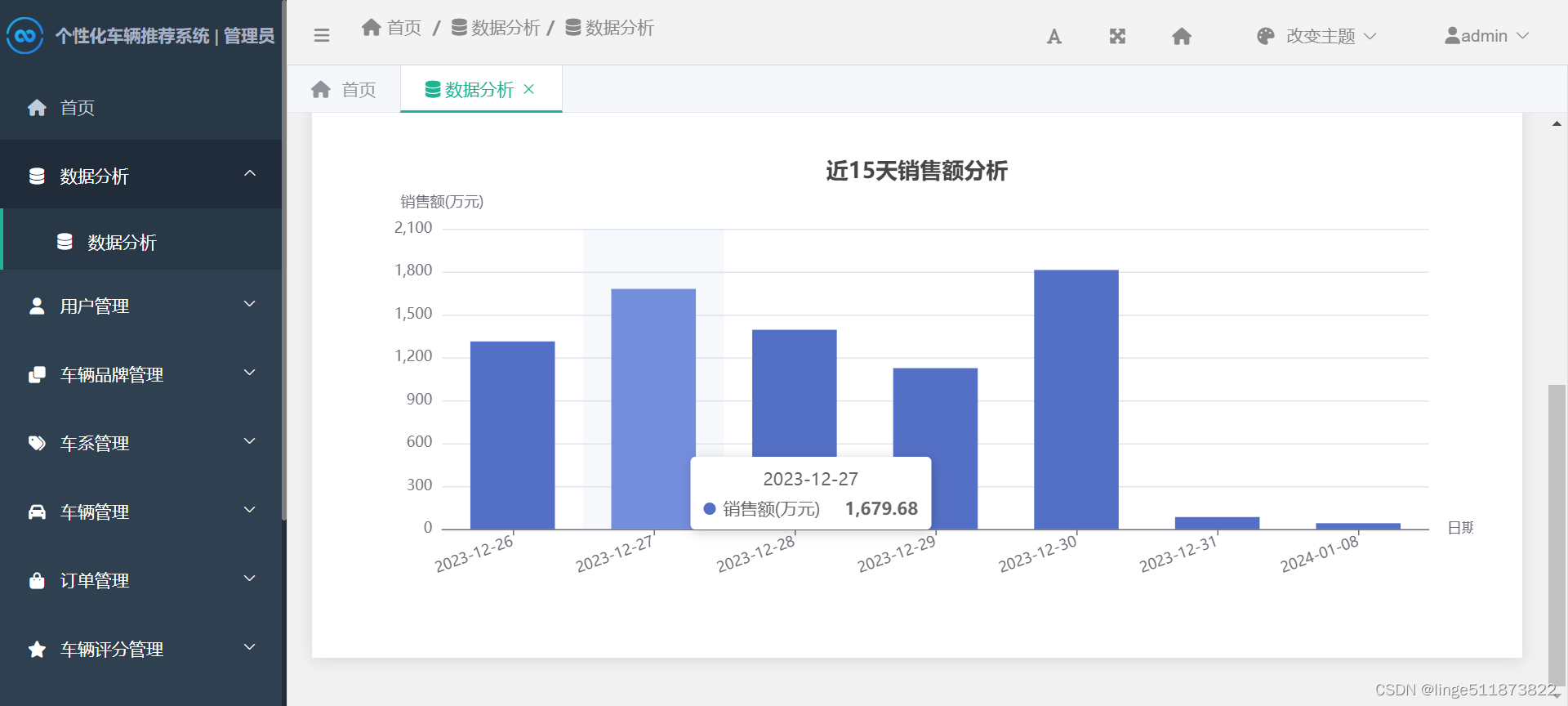Viewport: 1568px width, 706px height.
Task: Click the x-axis label 2024-01-08
Action: pos(1320,555)
